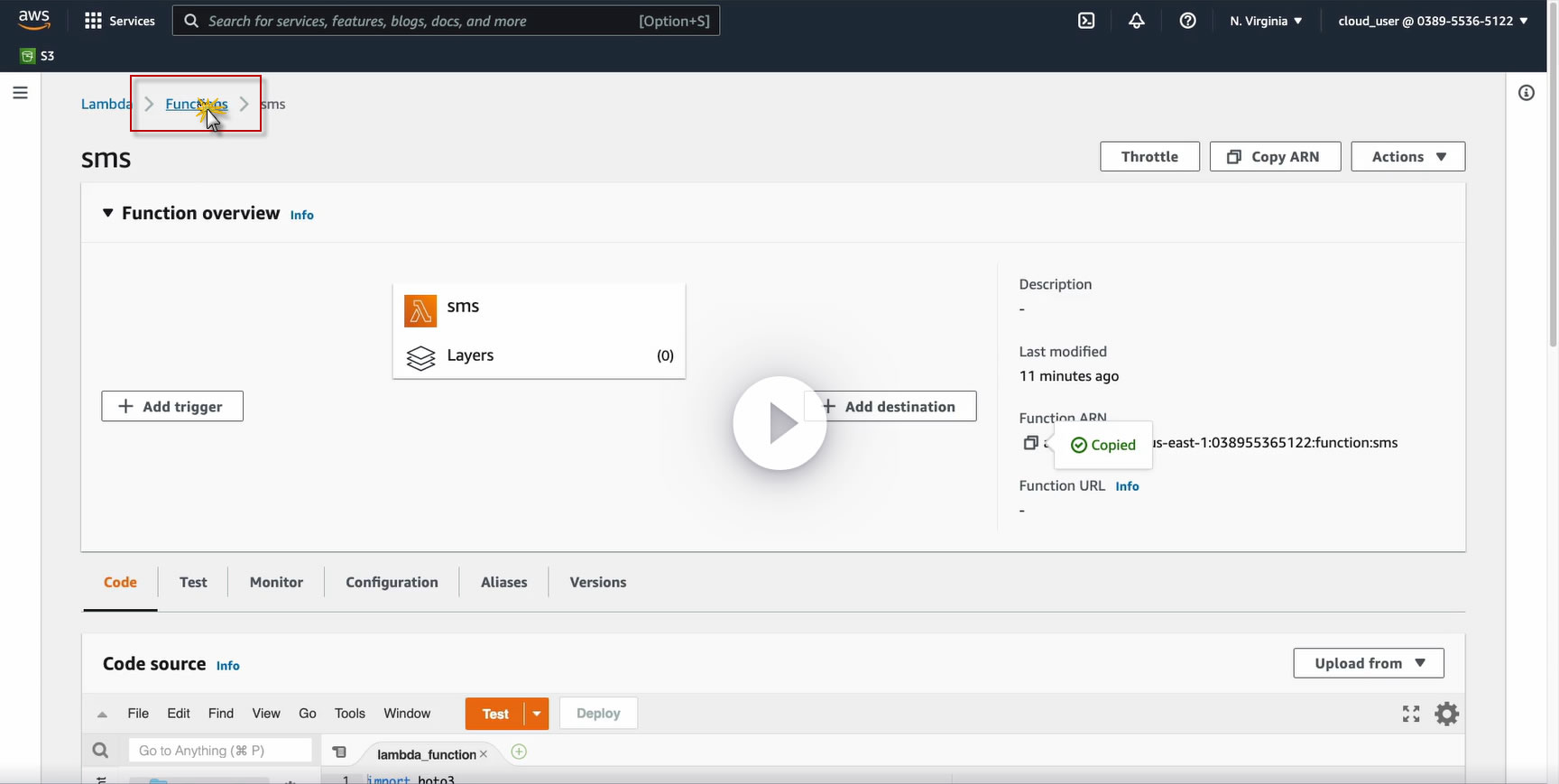This screenshot has height=784, width=1559.
Task: Open the Services grid menu
Action: (x=120, y=21)
